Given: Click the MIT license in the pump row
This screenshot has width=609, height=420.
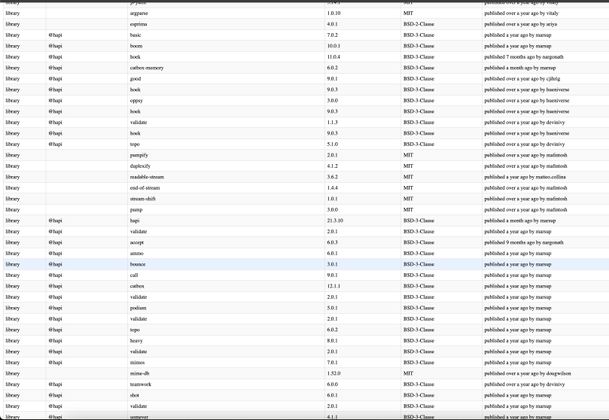Looking at the screenshot, I should pos(408,209).
